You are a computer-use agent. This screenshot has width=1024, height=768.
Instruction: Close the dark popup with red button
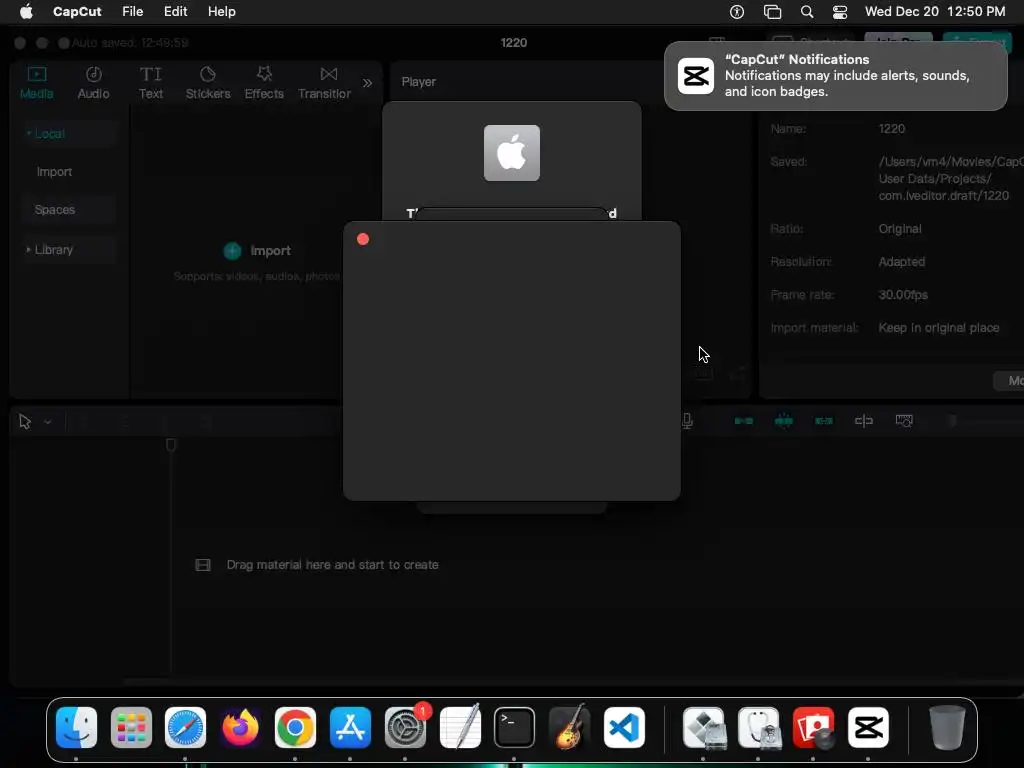363,239
